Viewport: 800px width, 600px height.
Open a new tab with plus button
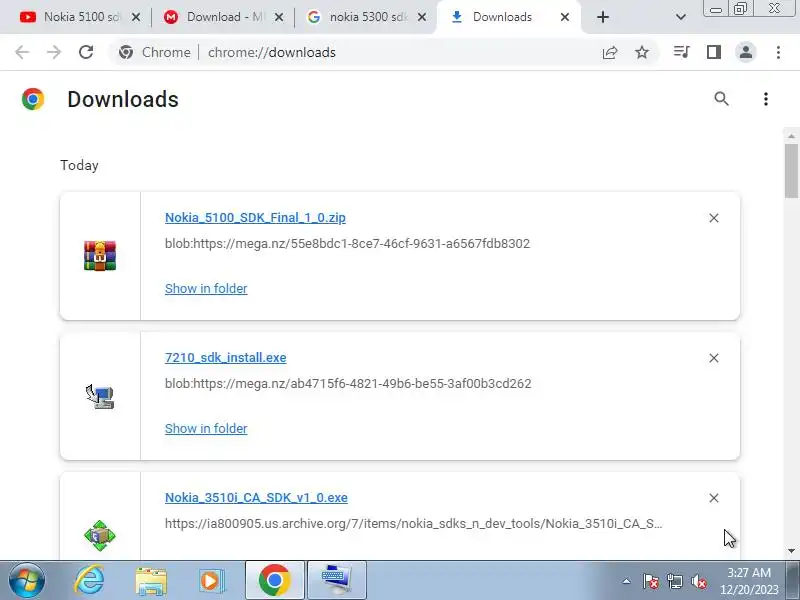pos(603,17)
